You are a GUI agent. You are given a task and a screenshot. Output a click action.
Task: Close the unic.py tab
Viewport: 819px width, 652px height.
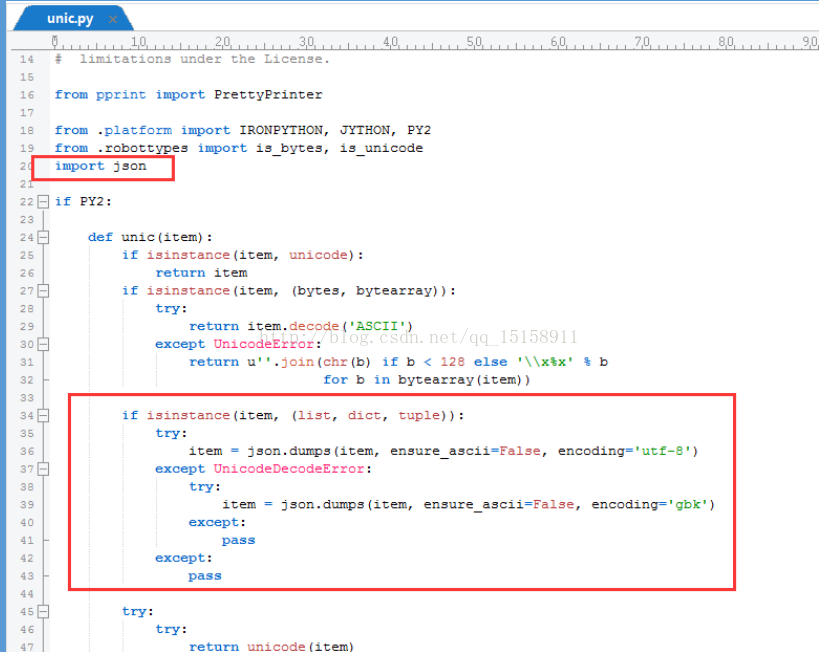(x=113, y=20)
